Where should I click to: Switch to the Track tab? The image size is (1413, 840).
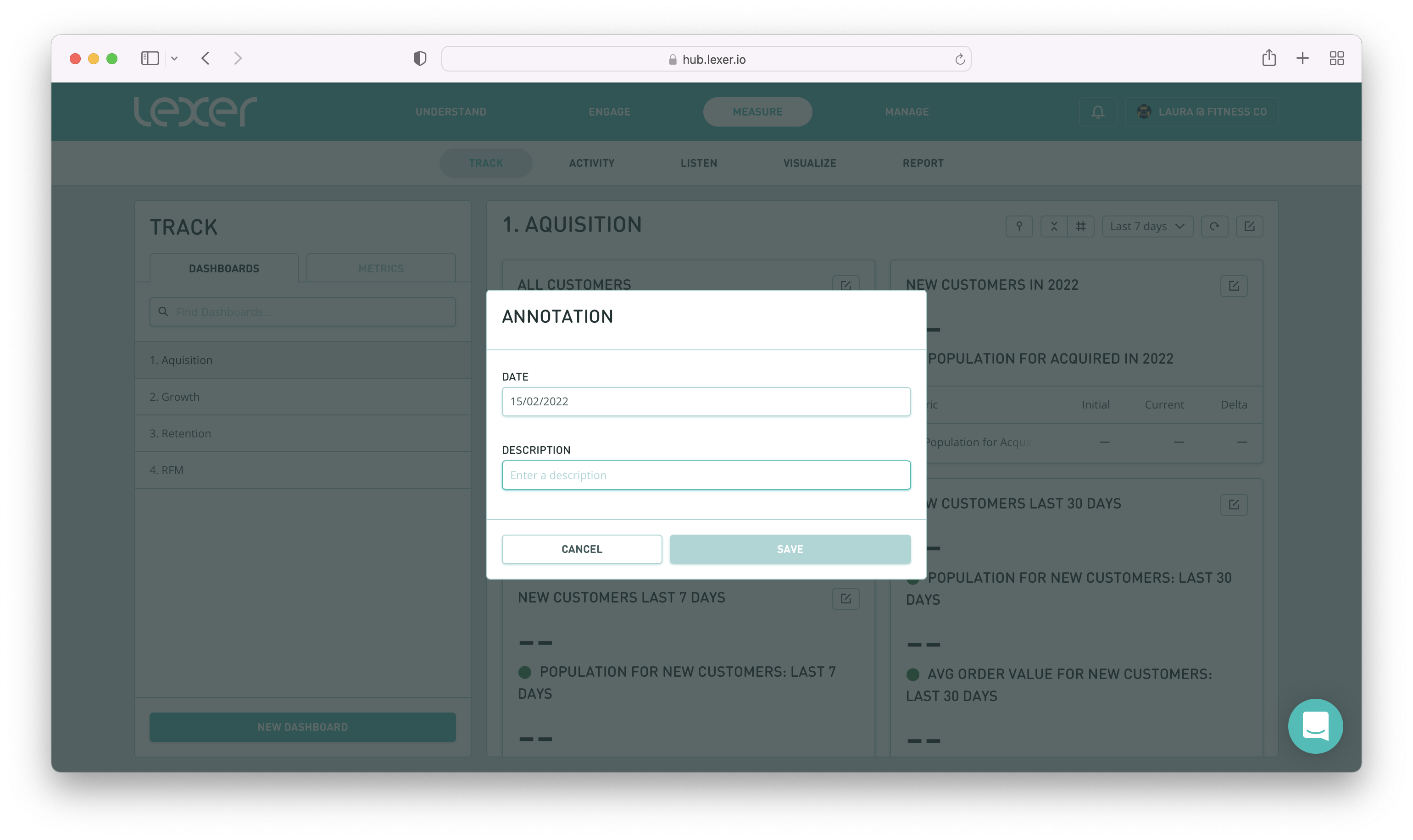click(485, 163)
